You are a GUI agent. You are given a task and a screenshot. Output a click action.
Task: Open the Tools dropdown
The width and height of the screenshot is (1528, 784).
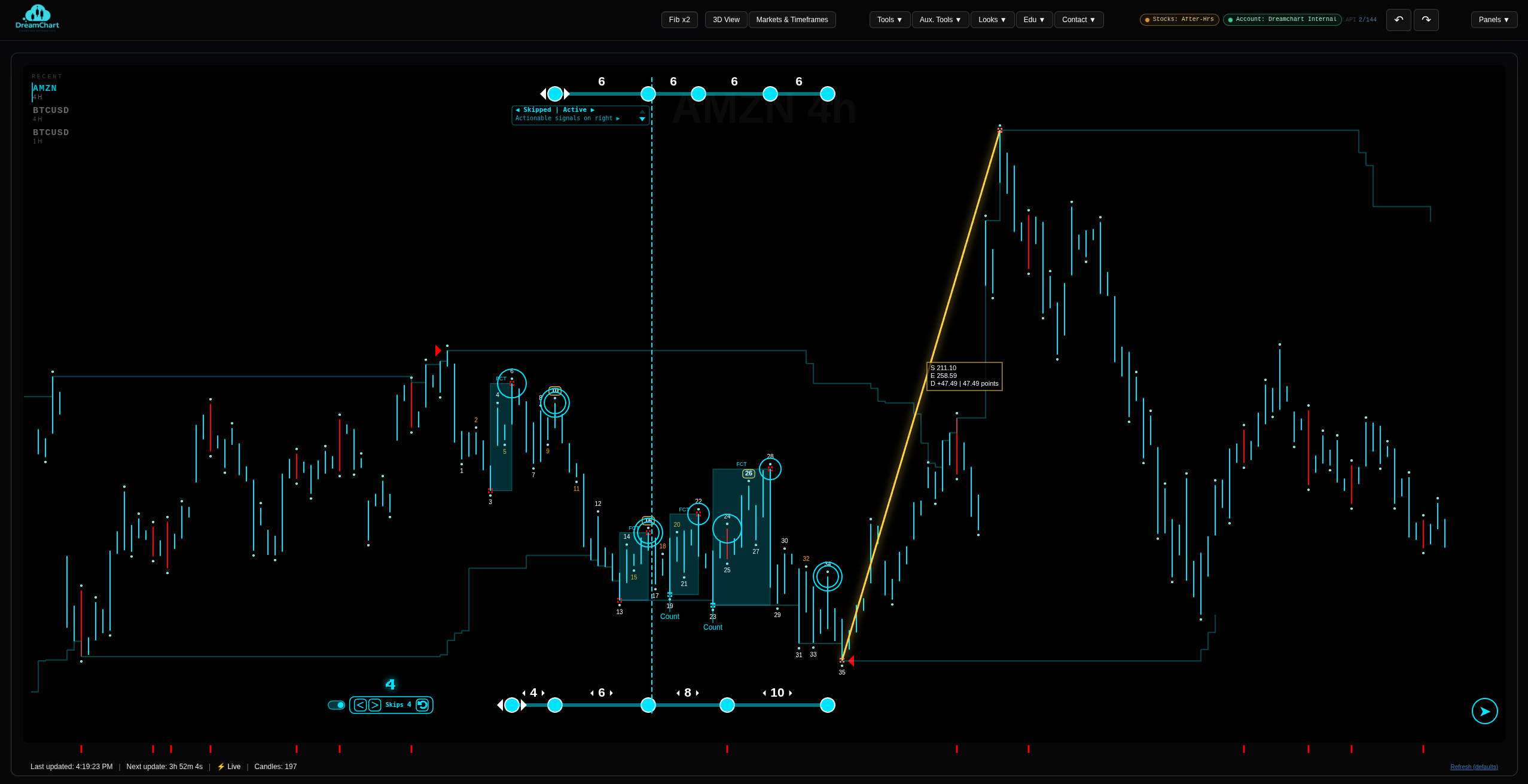889,20
